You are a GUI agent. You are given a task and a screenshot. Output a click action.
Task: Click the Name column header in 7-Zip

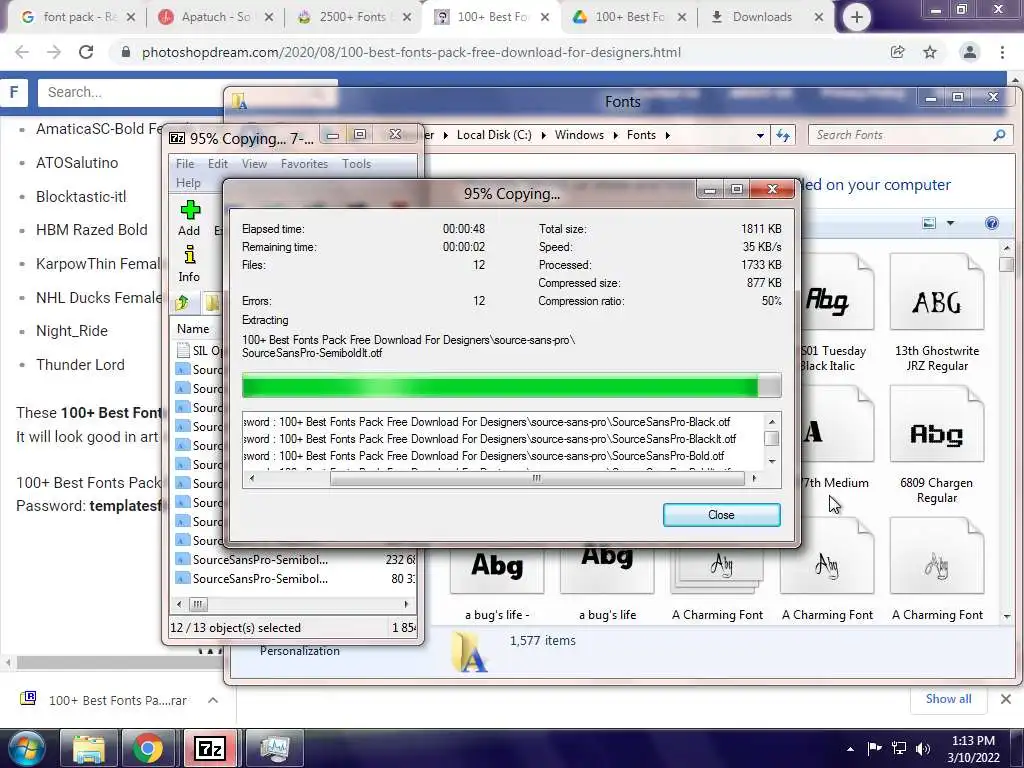click(193, 329)
